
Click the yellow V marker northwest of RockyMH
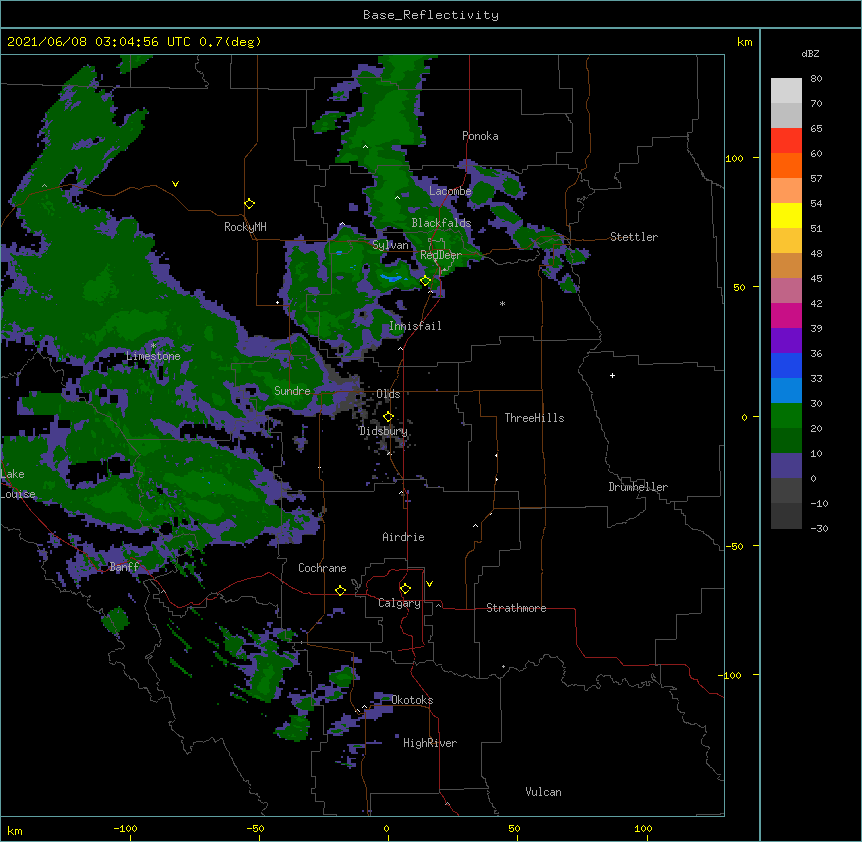(175, 184)
